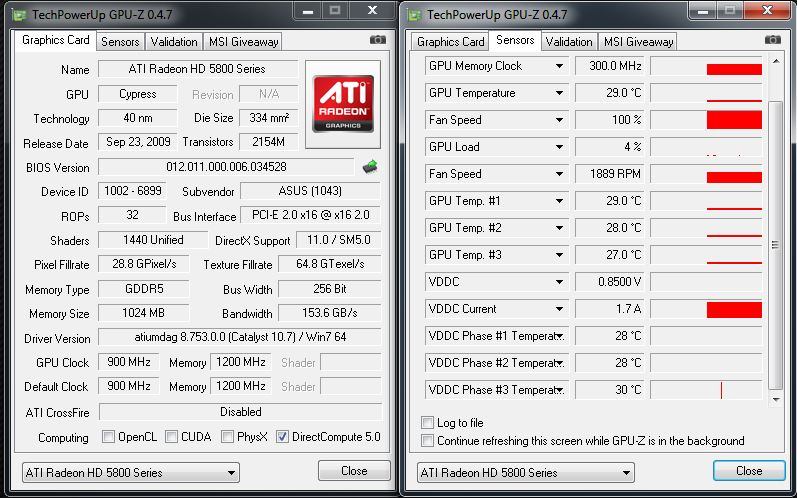
Task: Click the BIOS save chip icon
Action: tap(370, 166)
